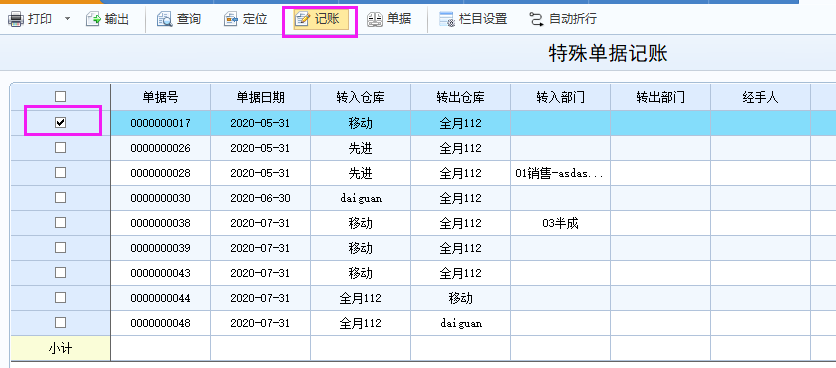This screenshot has height=368, width=836.
Task: Click the 单据 document icon
Action: pyautogui.click(x=375, y=20)
